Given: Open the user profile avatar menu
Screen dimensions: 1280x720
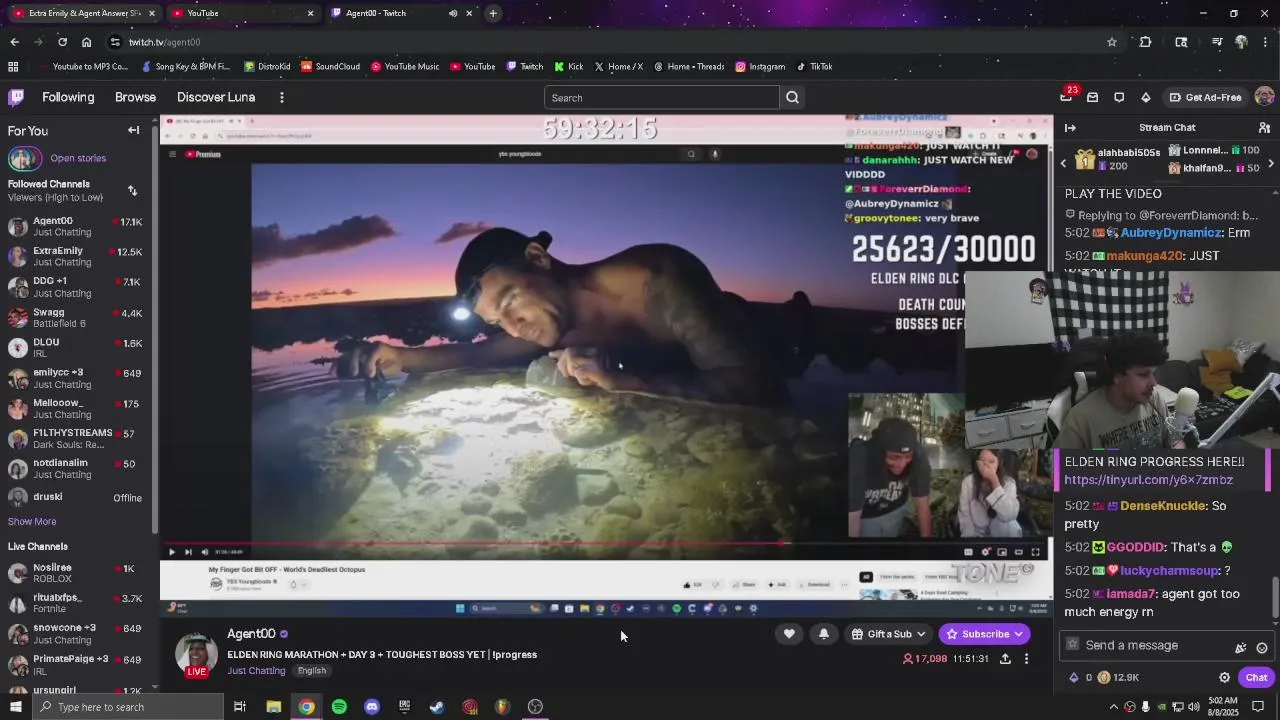Looking at the screenshot, I should tap(1264, 97).
